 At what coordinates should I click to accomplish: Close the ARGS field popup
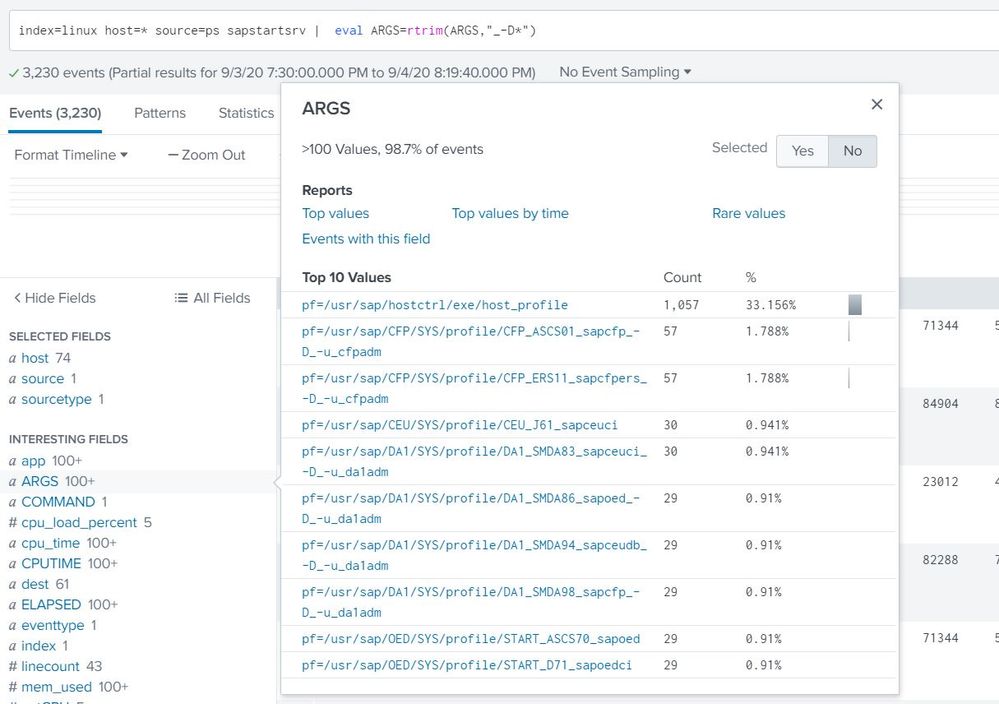(877, 104)
